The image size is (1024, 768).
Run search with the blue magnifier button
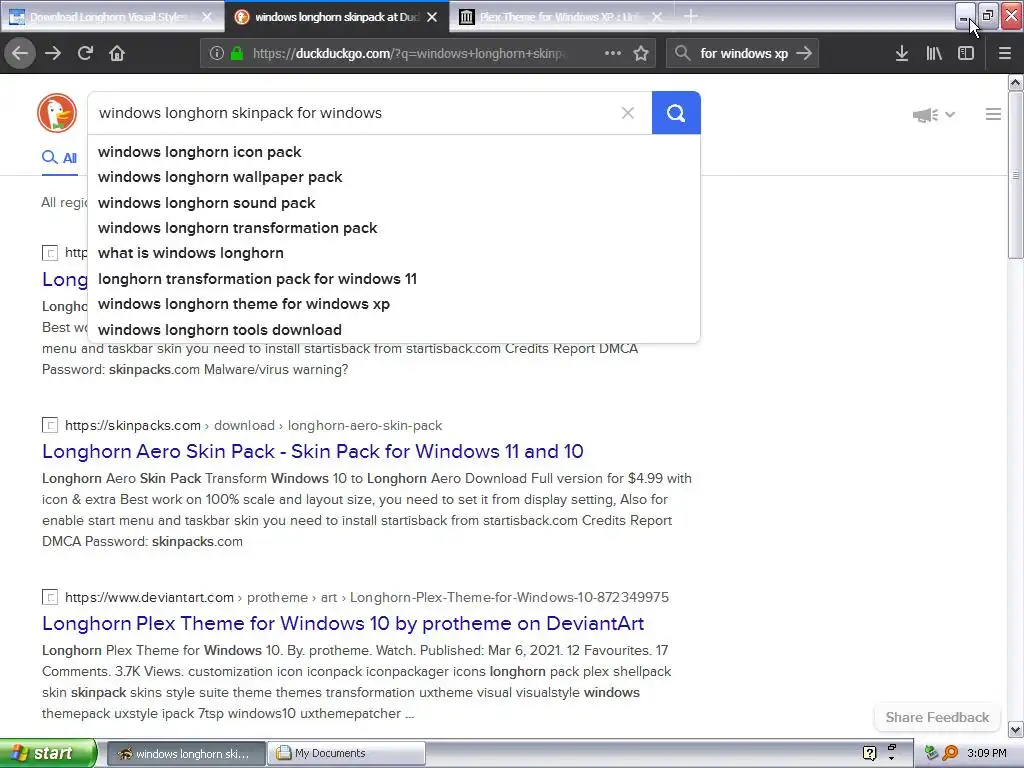pyautogui.click(x=676, y=113)
